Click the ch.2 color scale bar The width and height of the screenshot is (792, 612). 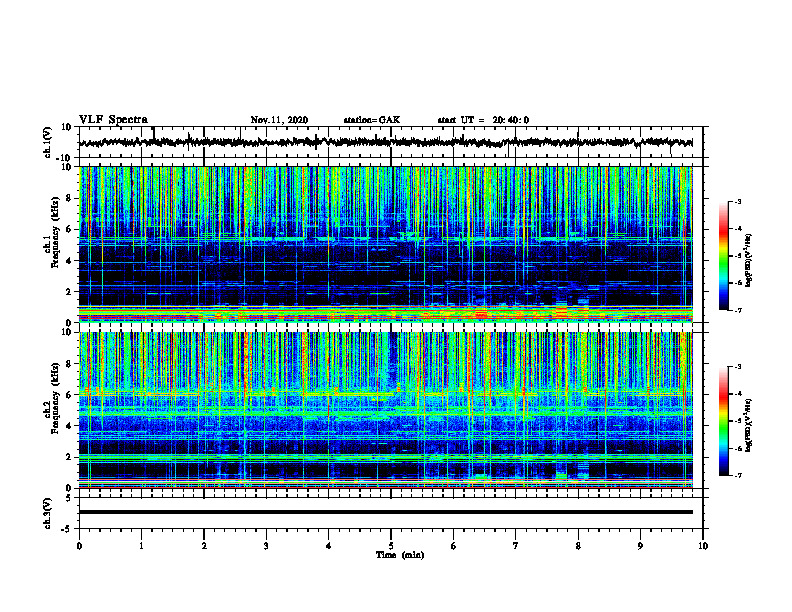pos(723,421)
